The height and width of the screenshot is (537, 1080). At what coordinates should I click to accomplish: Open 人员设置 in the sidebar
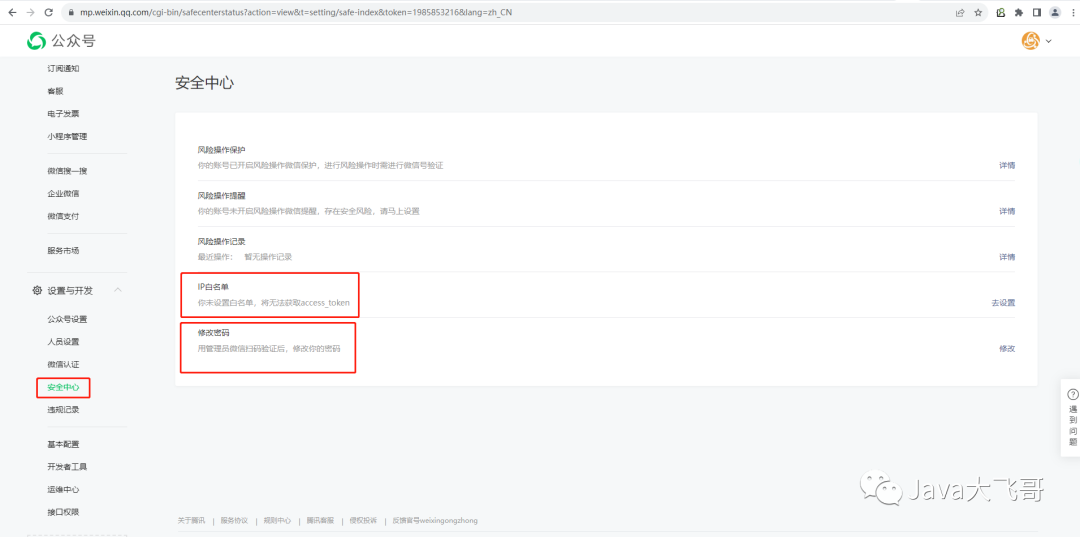63,341
